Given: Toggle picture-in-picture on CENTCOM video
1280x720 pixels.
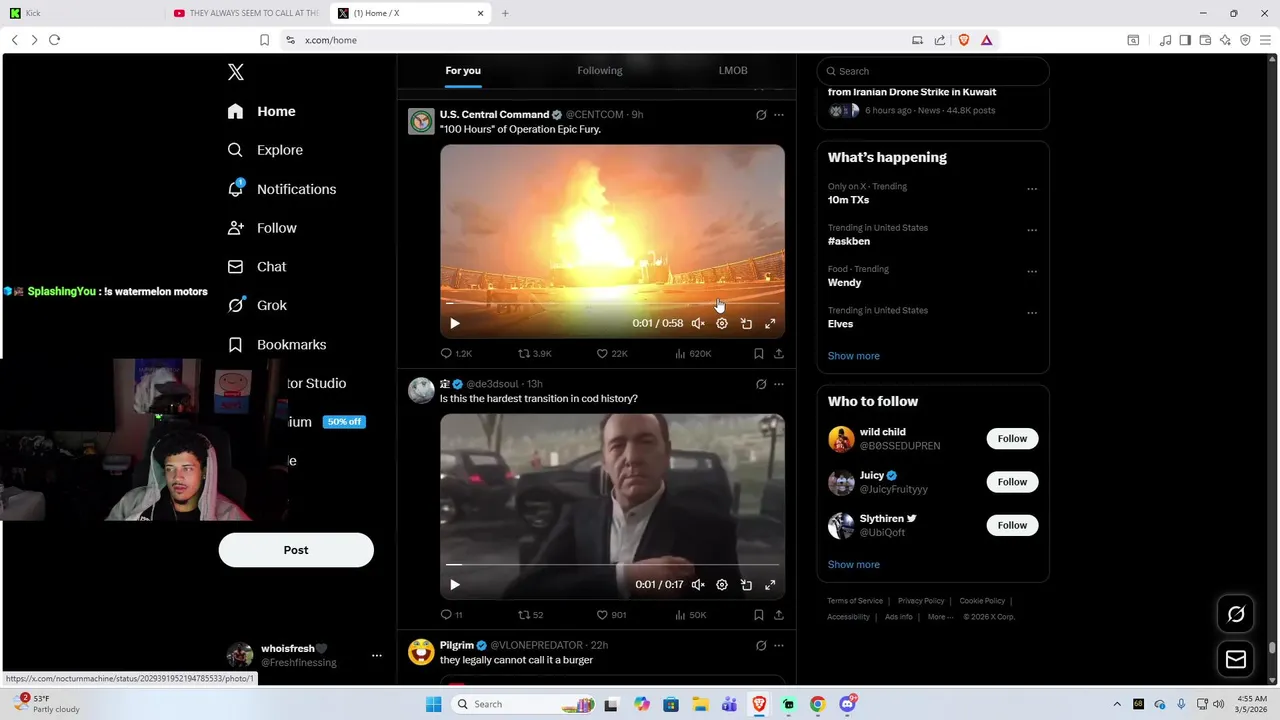Looking at the screenshot, I should tap(746, 323).
